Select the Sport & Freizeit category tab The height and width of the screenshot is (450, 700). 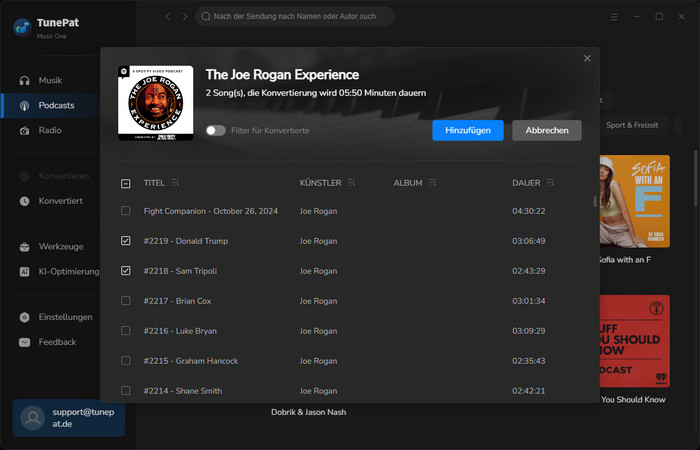click(x=632, y=125)
